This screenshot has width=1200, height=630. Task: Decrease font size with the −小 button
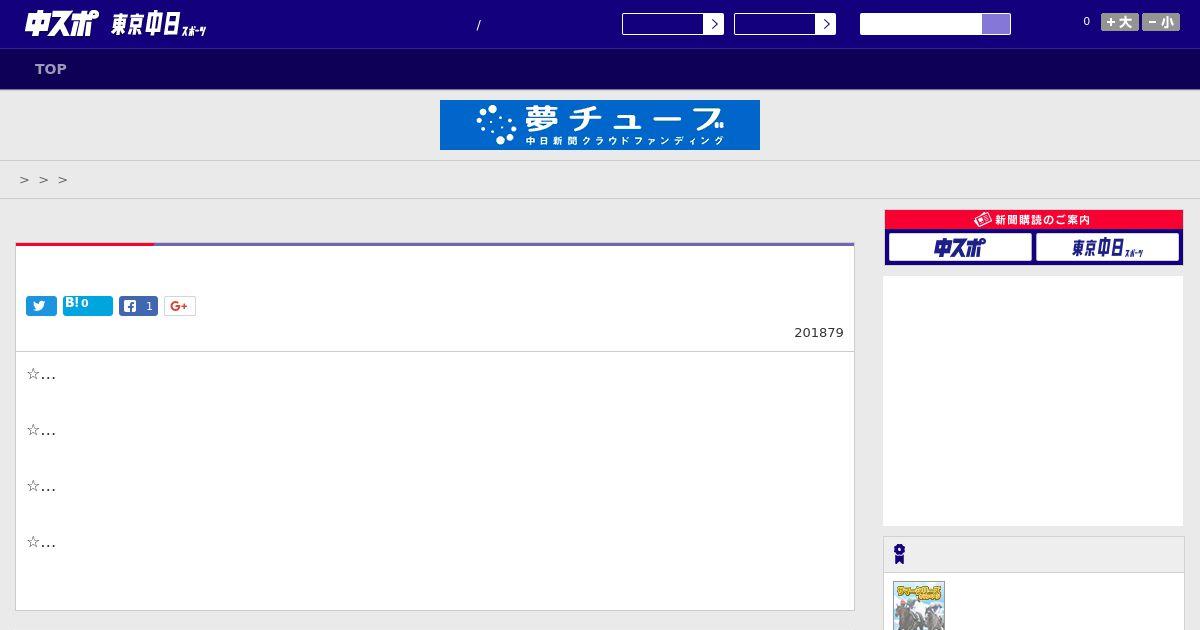1161,22
